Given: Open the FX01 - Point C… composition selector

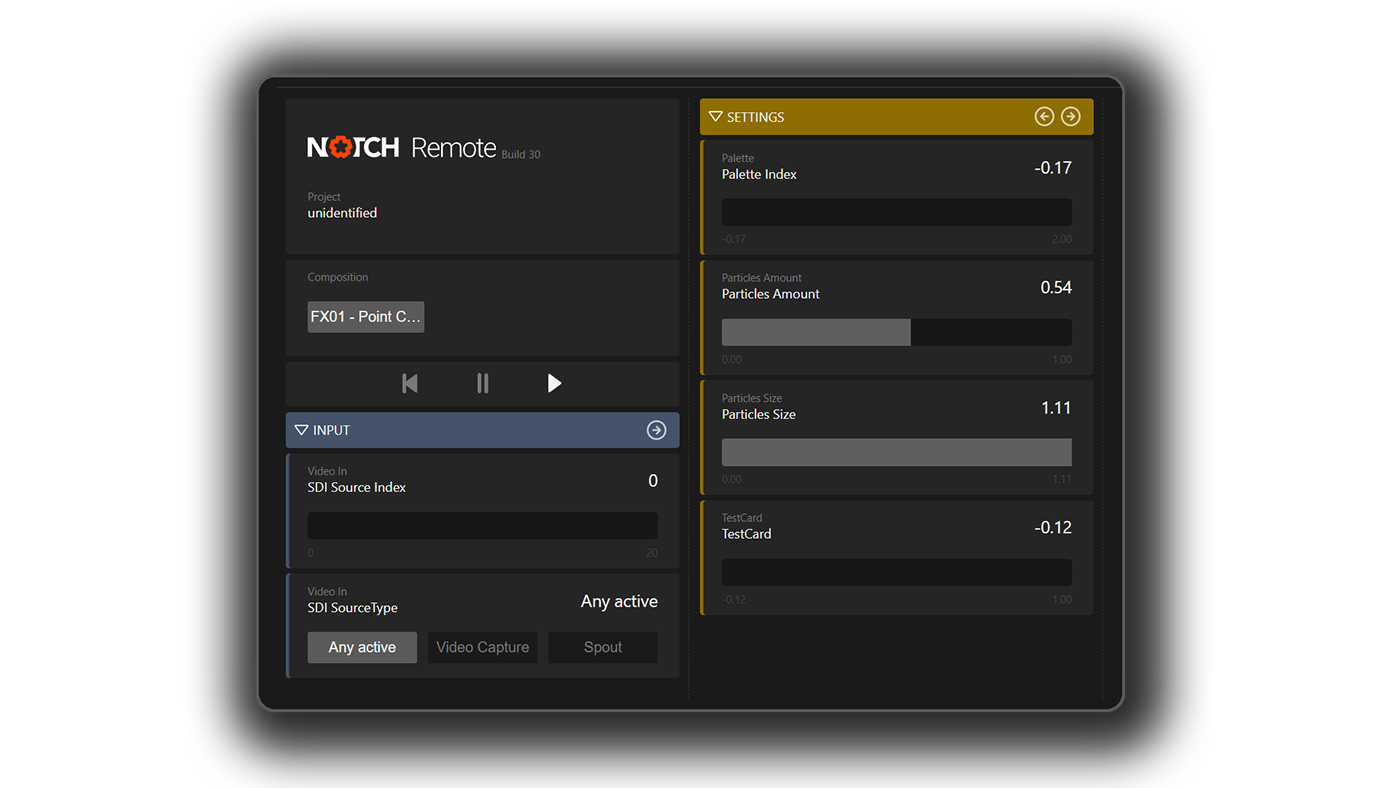Looking at the screenshot, I should click(366, 317).
